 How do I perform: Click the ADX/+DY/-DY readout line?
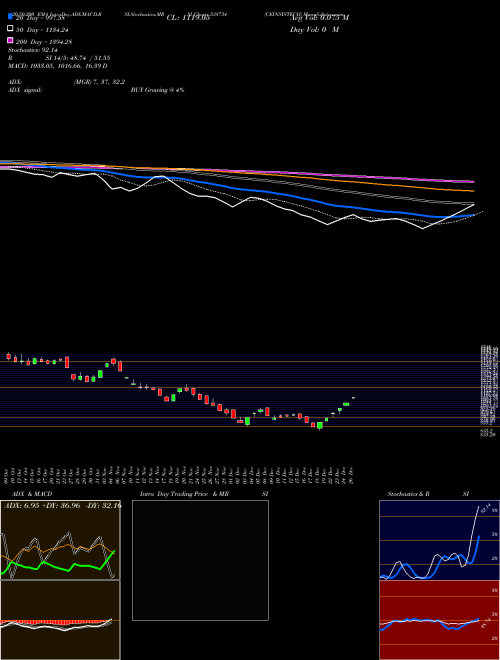coord(62,505)
